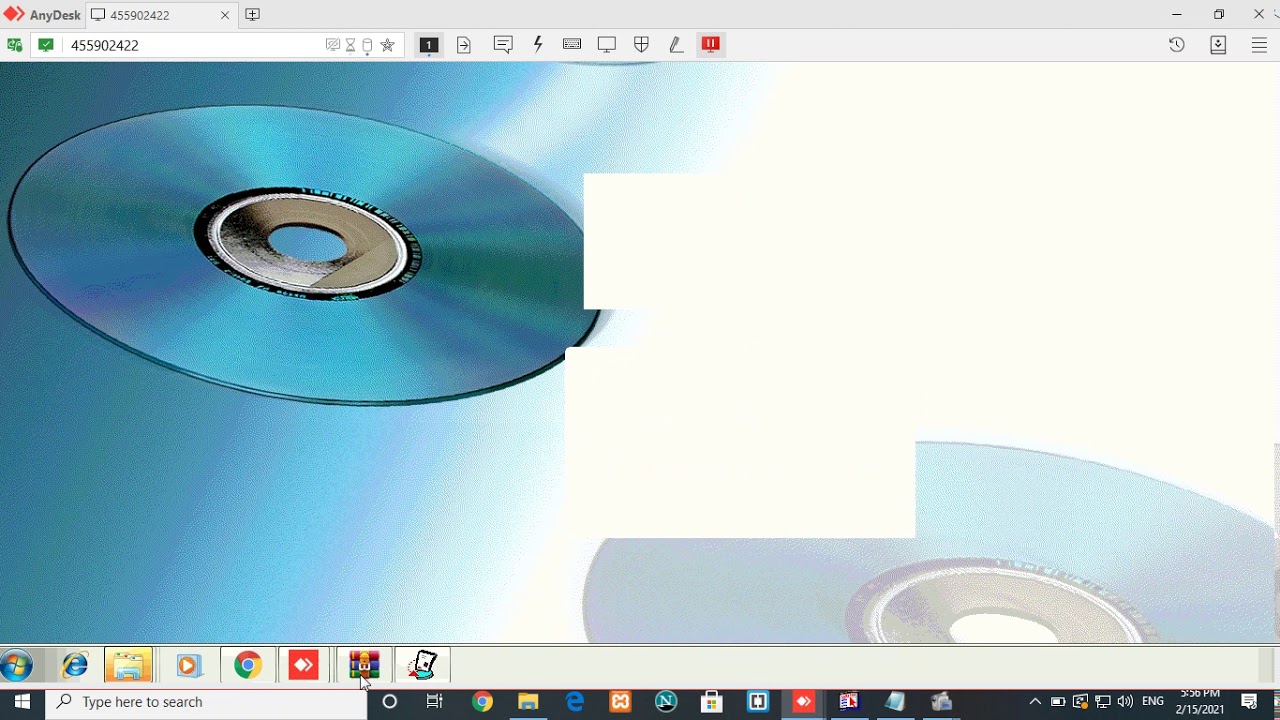Open the Actions lightning bolt menu
The image size is (1280, 720).
[x=538, y=44]
